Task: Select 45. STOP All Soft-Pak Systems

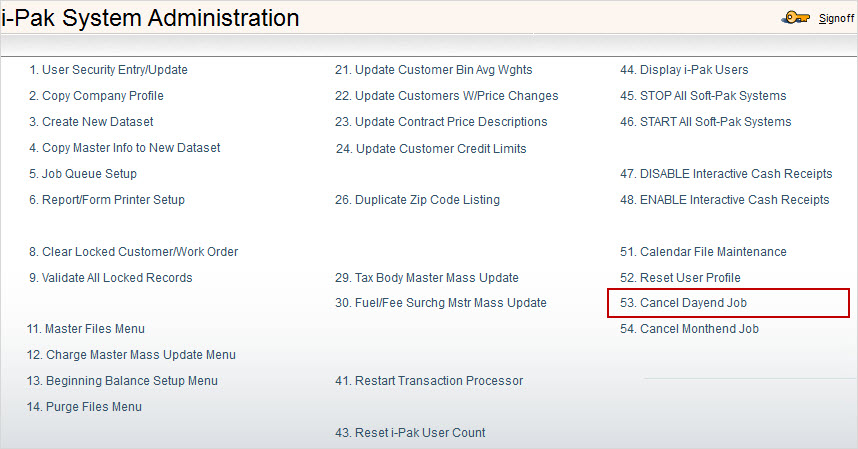Action: pos(703,96)
